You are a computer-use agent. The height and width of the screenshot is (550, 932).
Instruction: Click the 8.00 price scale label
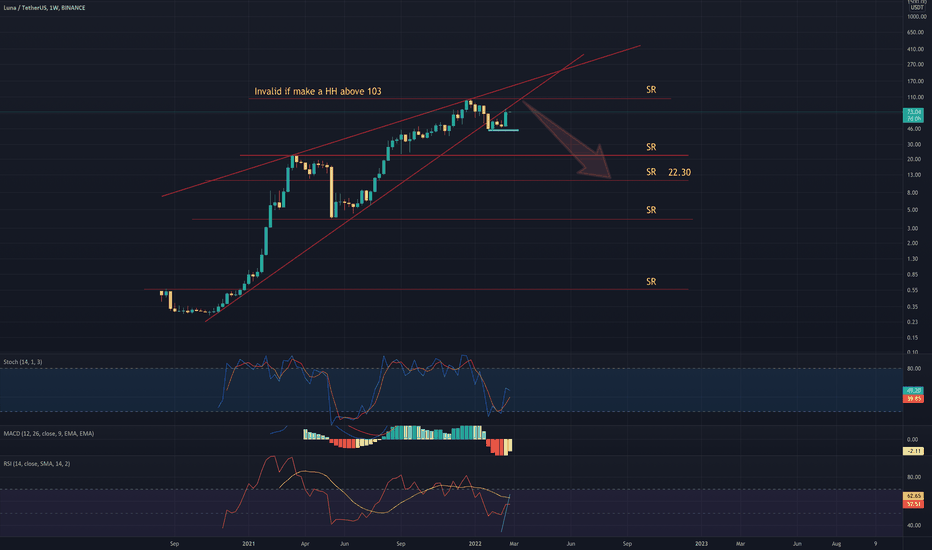(914, 193)
